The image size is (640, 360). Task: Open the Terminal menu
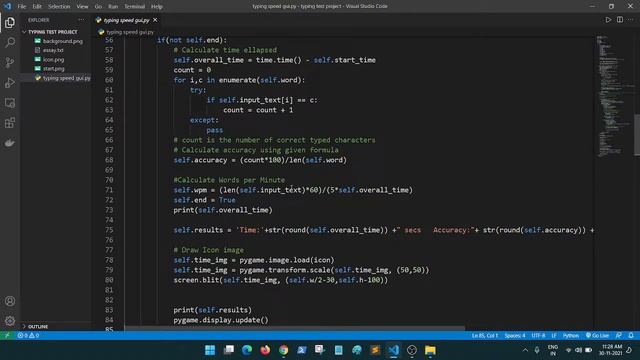click(x=134, y=7)
